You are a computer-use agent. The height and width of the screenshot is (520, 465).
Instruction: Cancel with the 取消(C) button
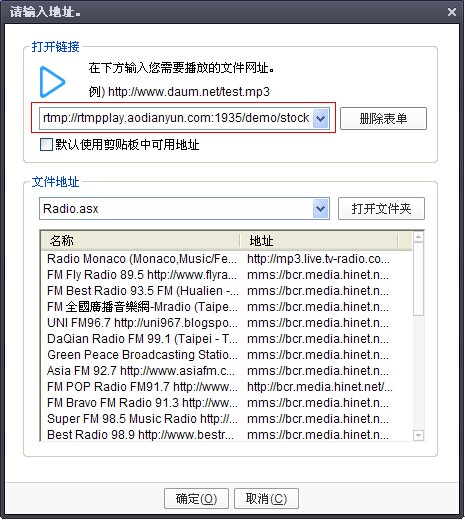coord(266,499)
